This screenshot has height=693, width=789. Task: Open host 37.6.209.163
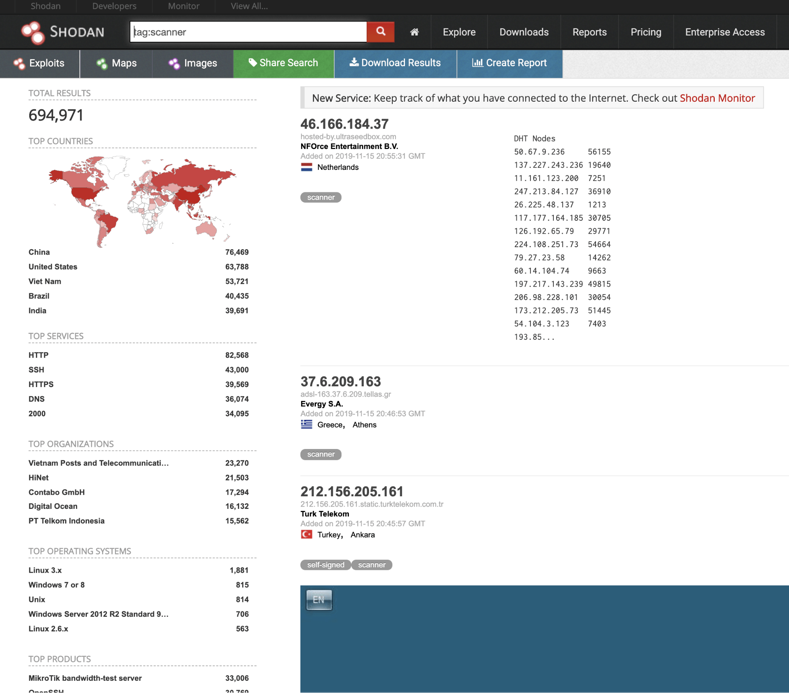(341, 381)
